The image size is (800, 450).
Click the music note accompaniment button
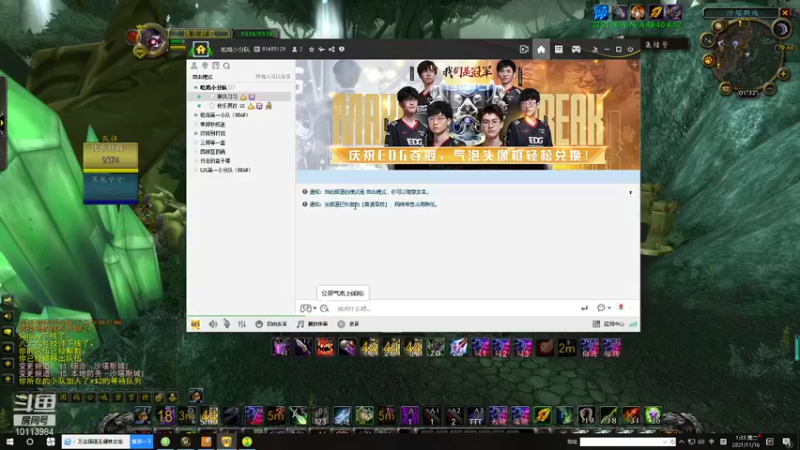[x=312, y=324]
